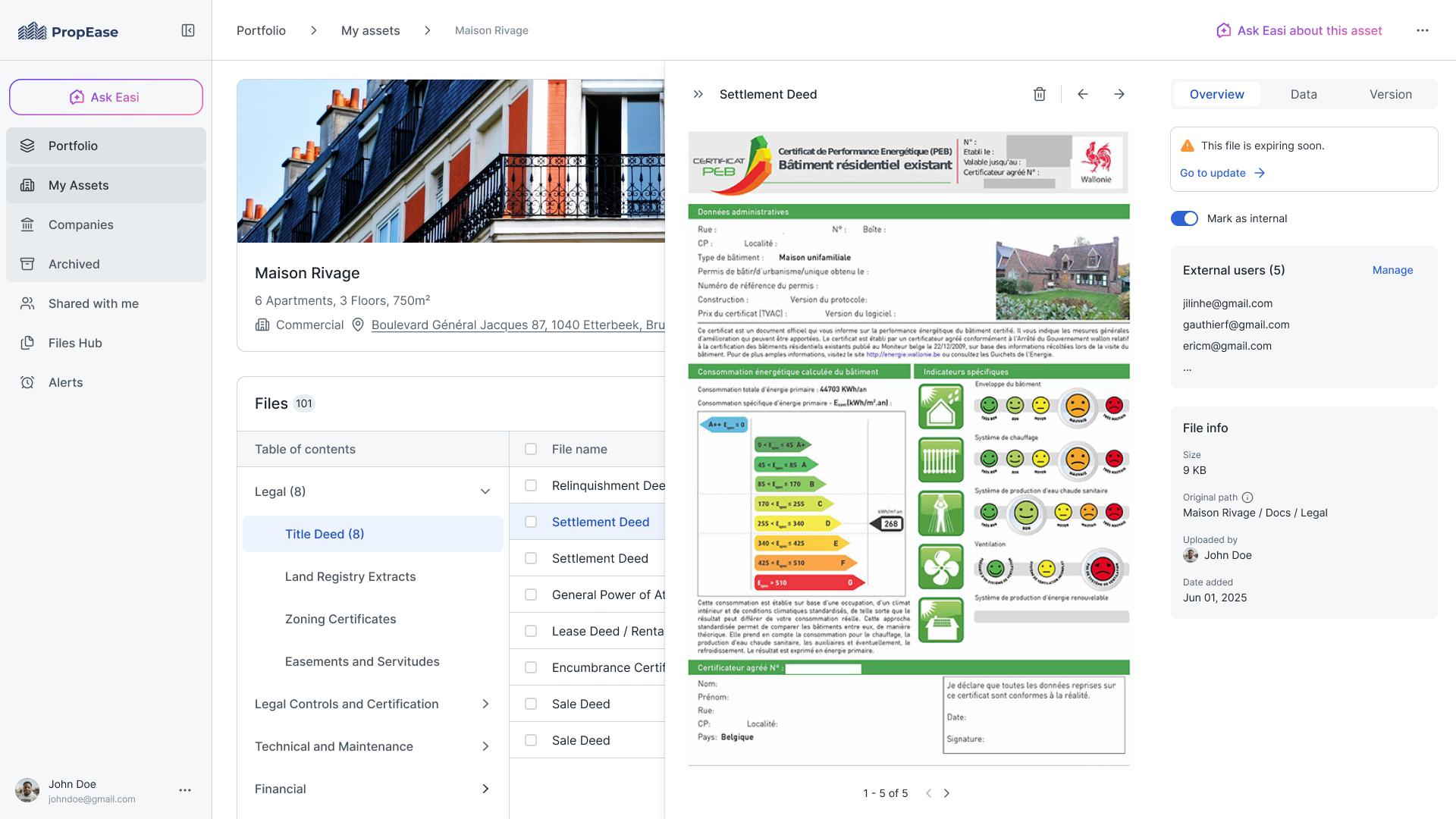Select all files via File name checkbox
The image size is (1456, 819).
tap(531, 449)
